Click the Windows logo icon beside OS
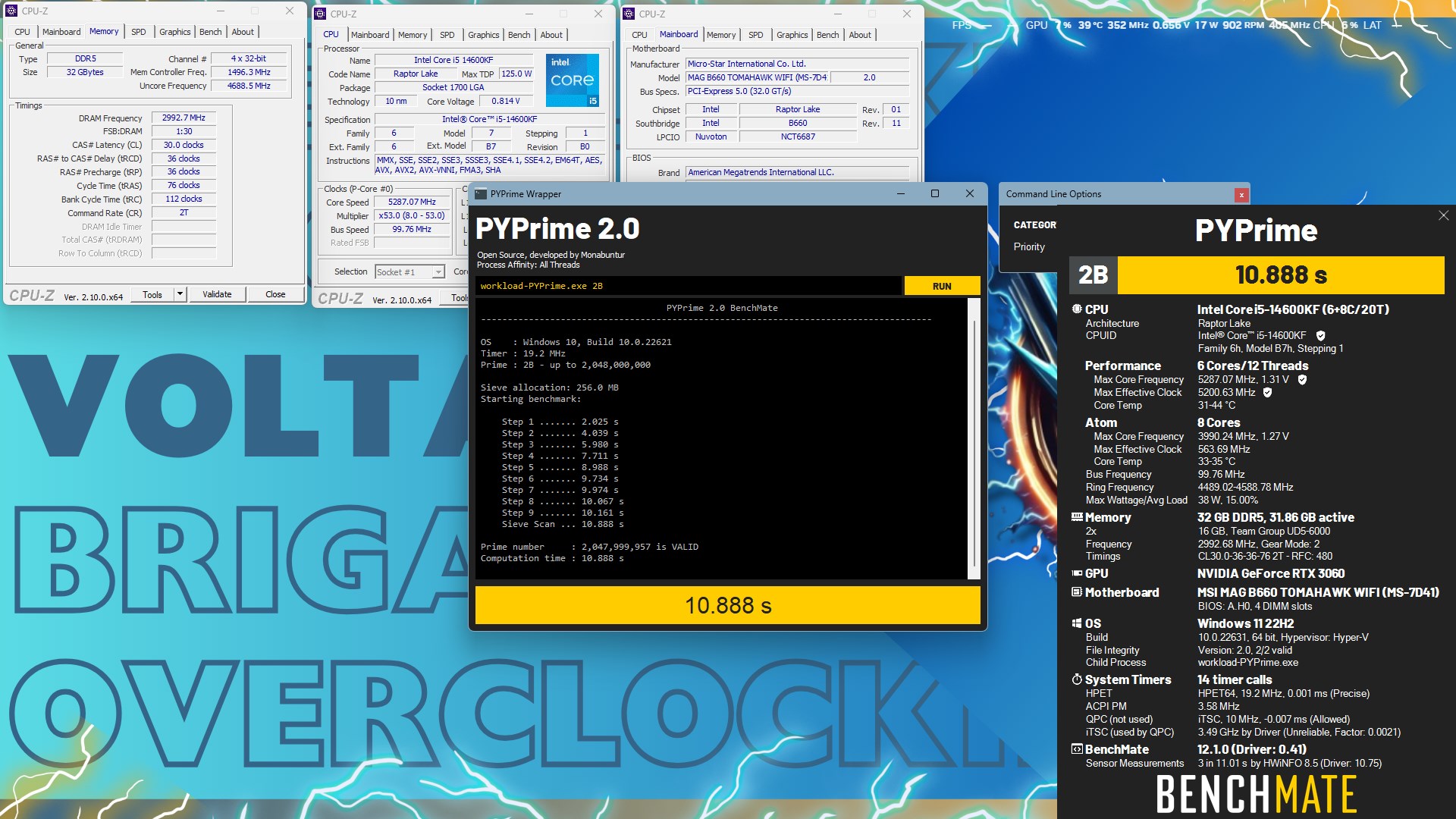 [1077, 623]
